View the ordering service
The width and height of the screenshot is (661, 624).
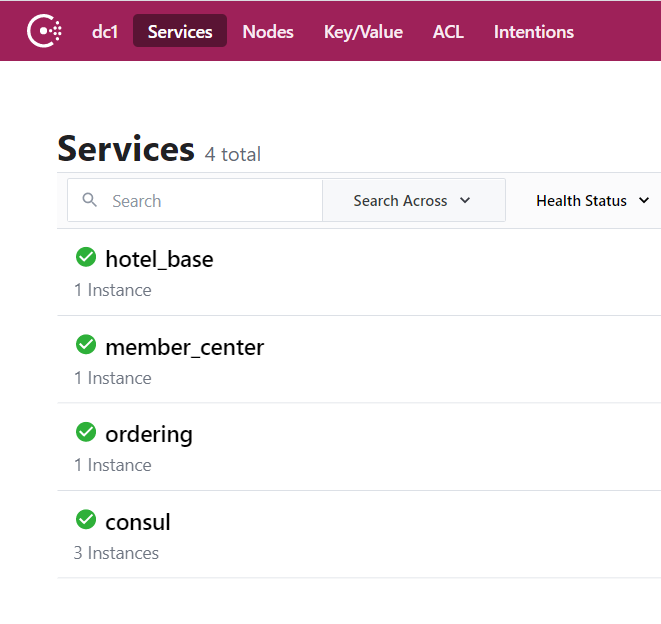(x=149, y=435)
